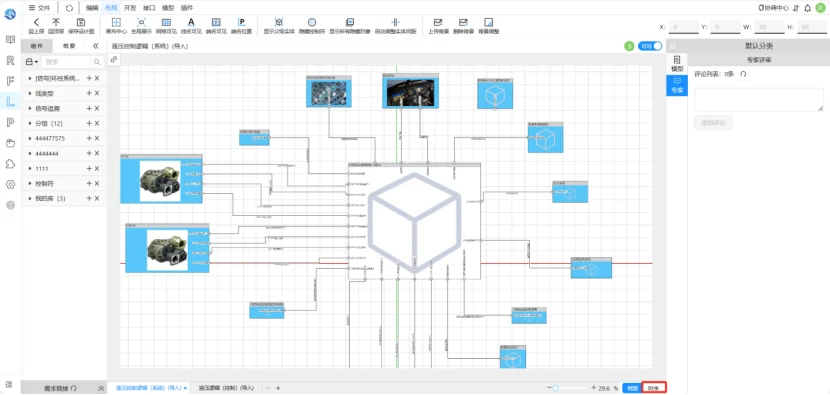Expand the [信号]环控系统 tree group

(x=30, y=78)
